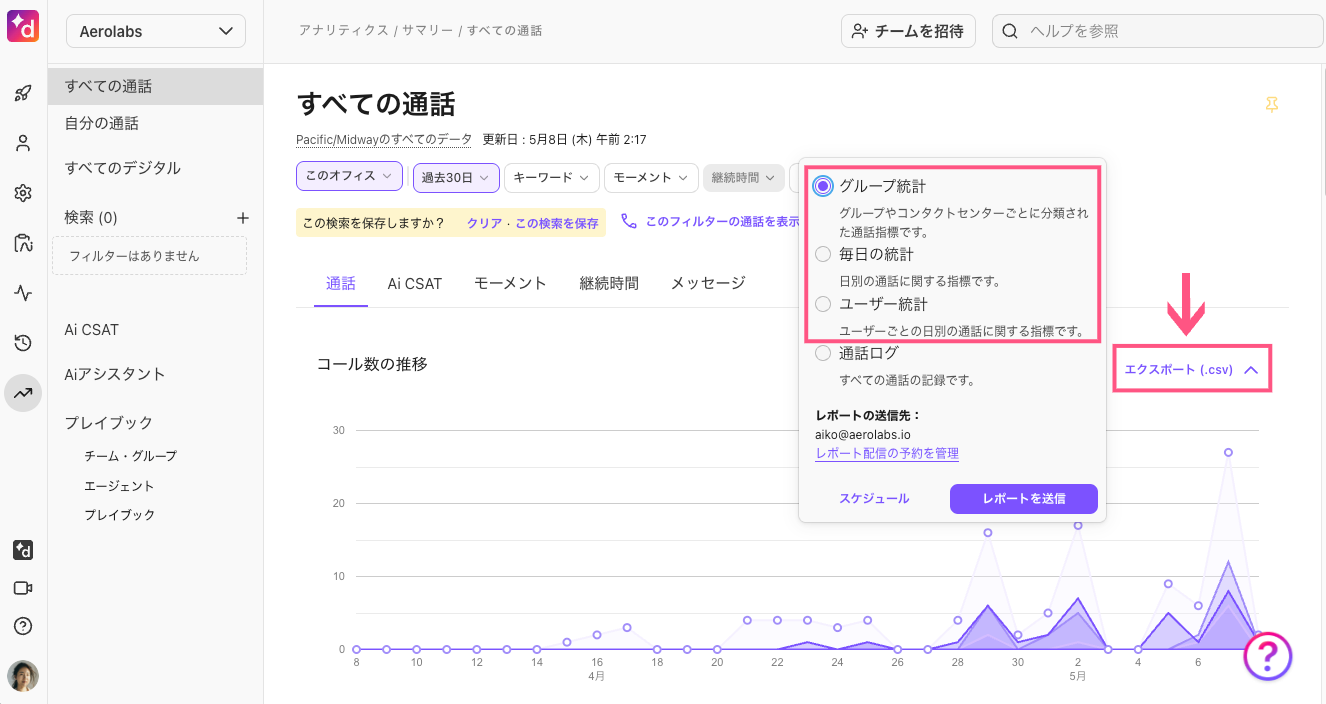
Task: Open the user profile icon in sidebar
Action: [23, 143]
